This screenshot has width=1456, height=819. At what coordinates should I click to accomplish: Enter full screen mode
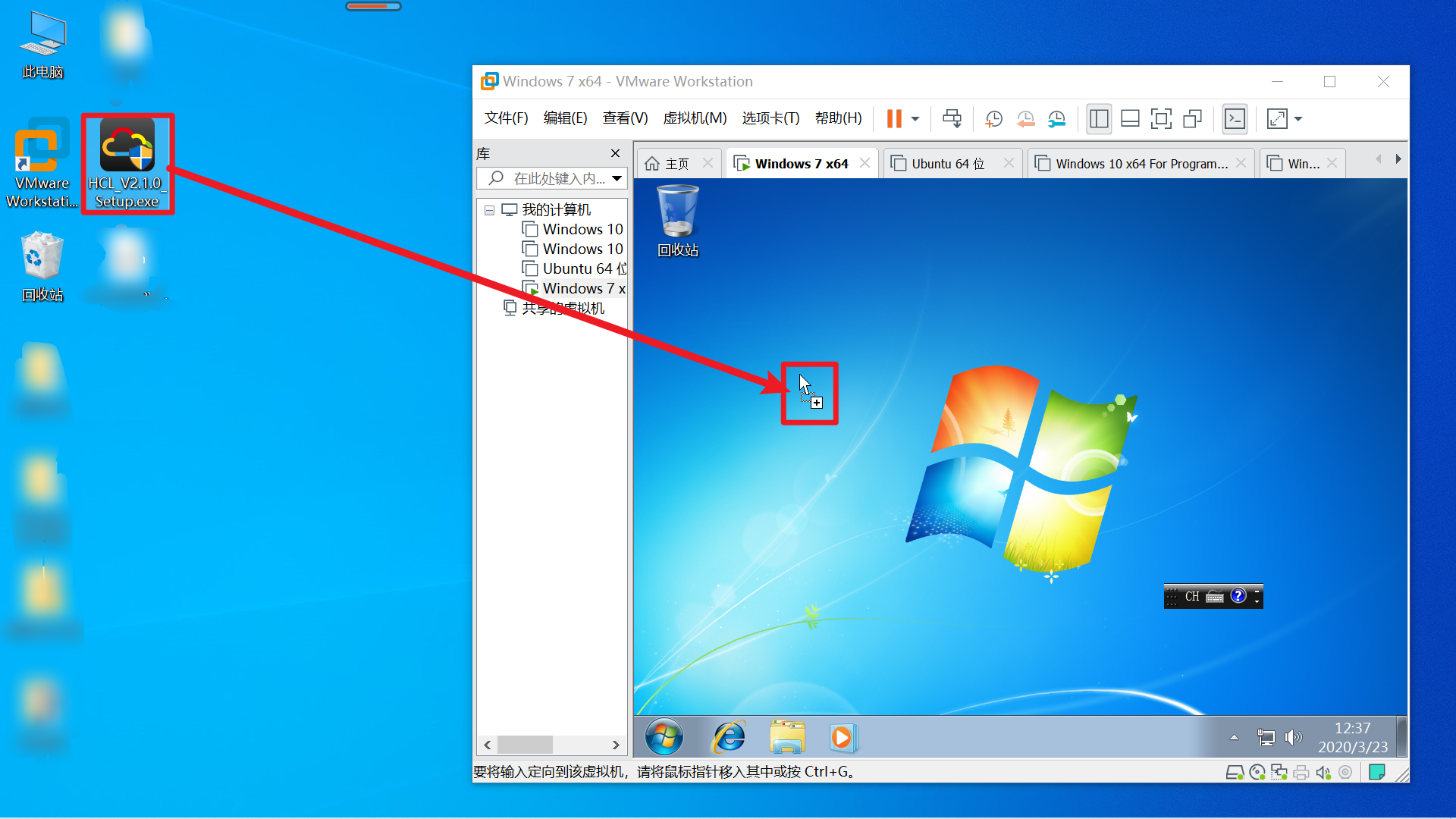click(1161, 118)
